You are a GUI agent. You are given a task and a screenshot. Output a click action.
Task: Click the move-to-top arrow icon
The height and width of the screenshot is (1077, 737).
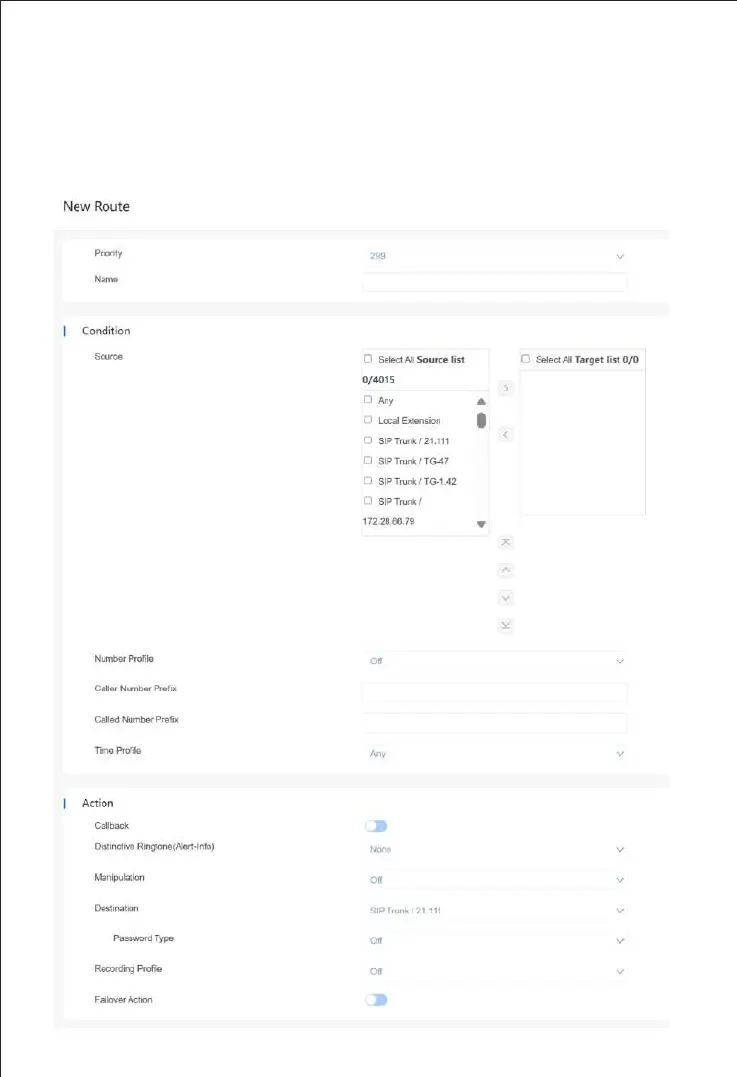[x=506, y=542]
